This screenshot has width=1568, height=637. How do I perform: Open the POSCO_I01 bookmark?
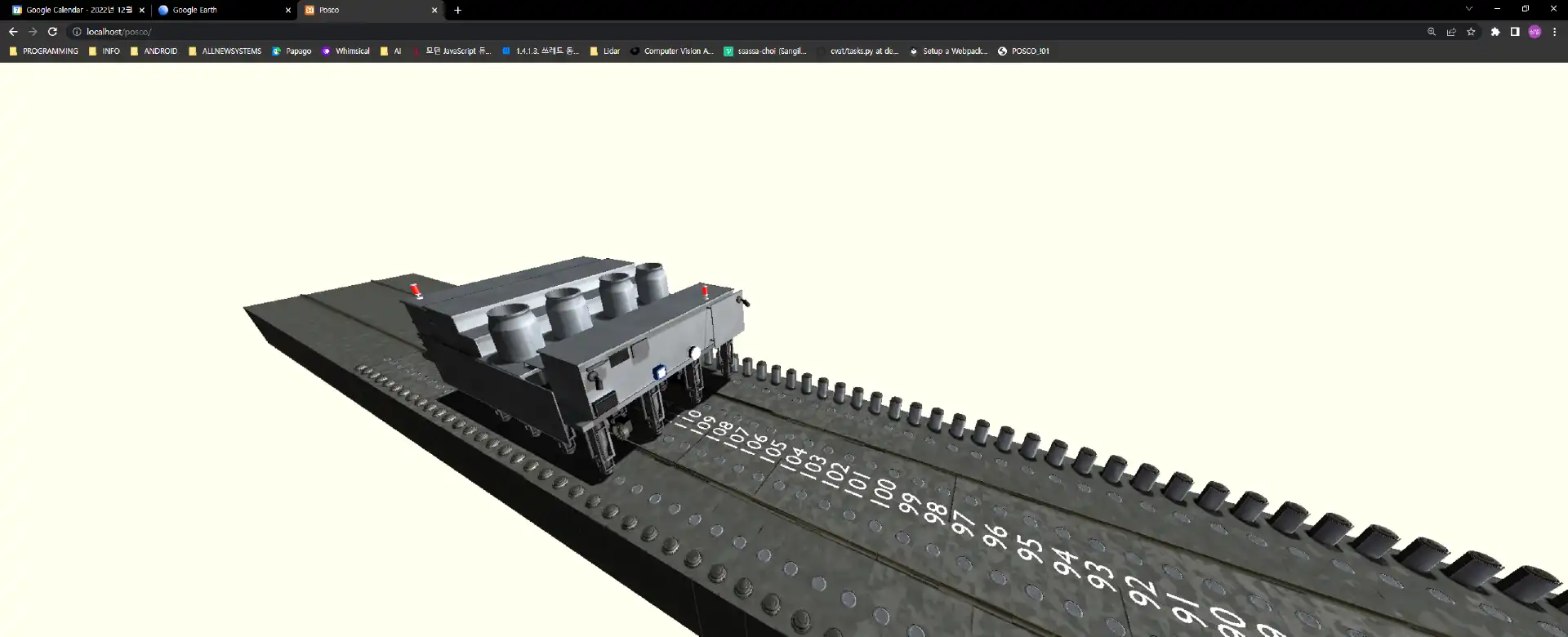coord(1023,51)
